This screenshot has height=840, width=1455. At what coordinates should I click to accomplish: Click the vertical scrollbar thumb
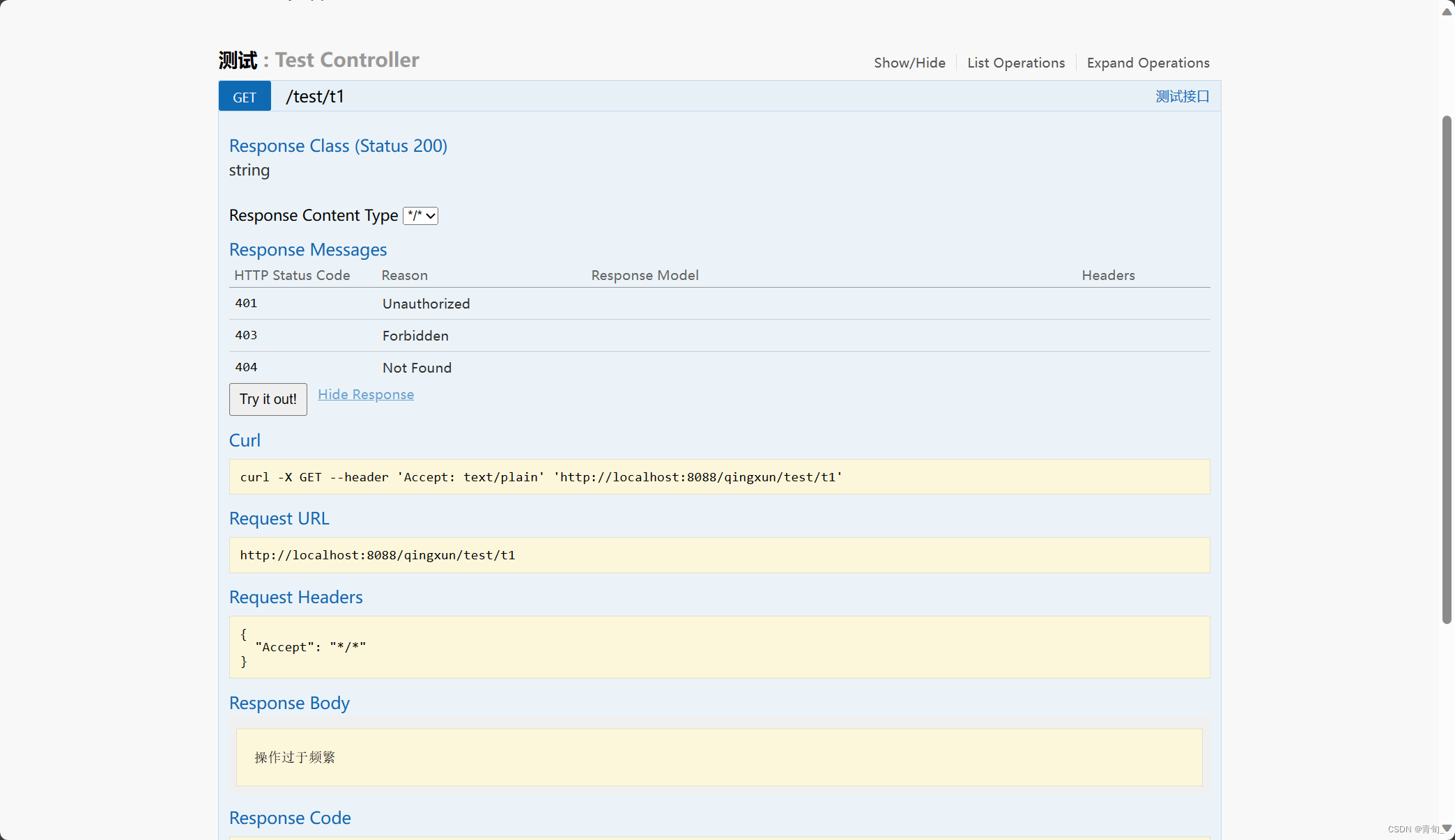point(1447,369)
